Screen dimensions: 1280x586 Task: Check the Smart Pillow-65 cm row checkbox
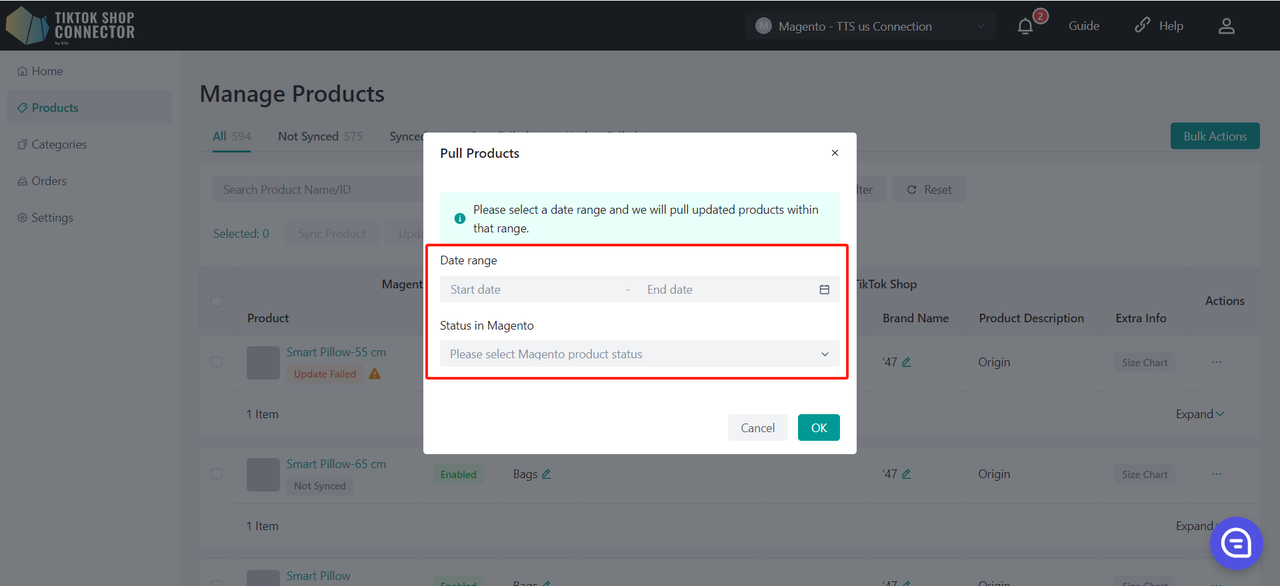tap(217, 474)
